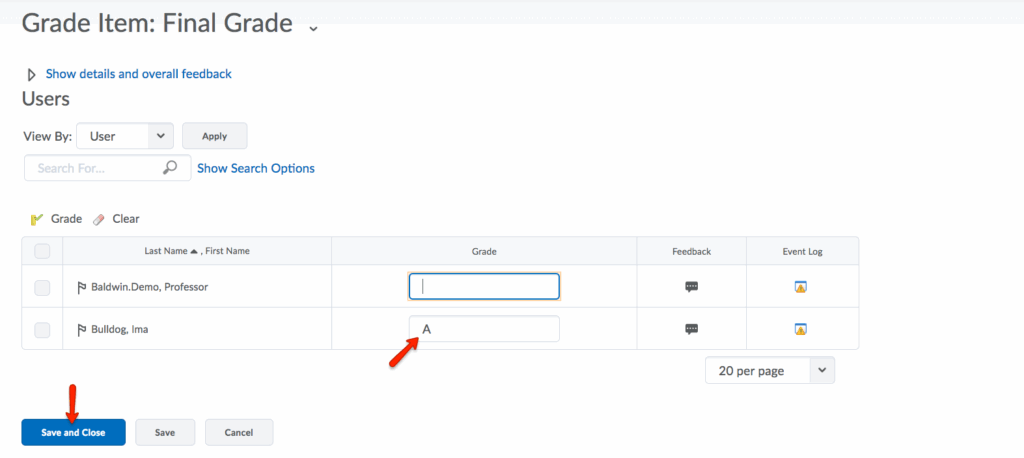The width and height of the screenshot is (1024, 458).
Task: Open Final Grade title dropdown chevron
Action: click(313, 27)
